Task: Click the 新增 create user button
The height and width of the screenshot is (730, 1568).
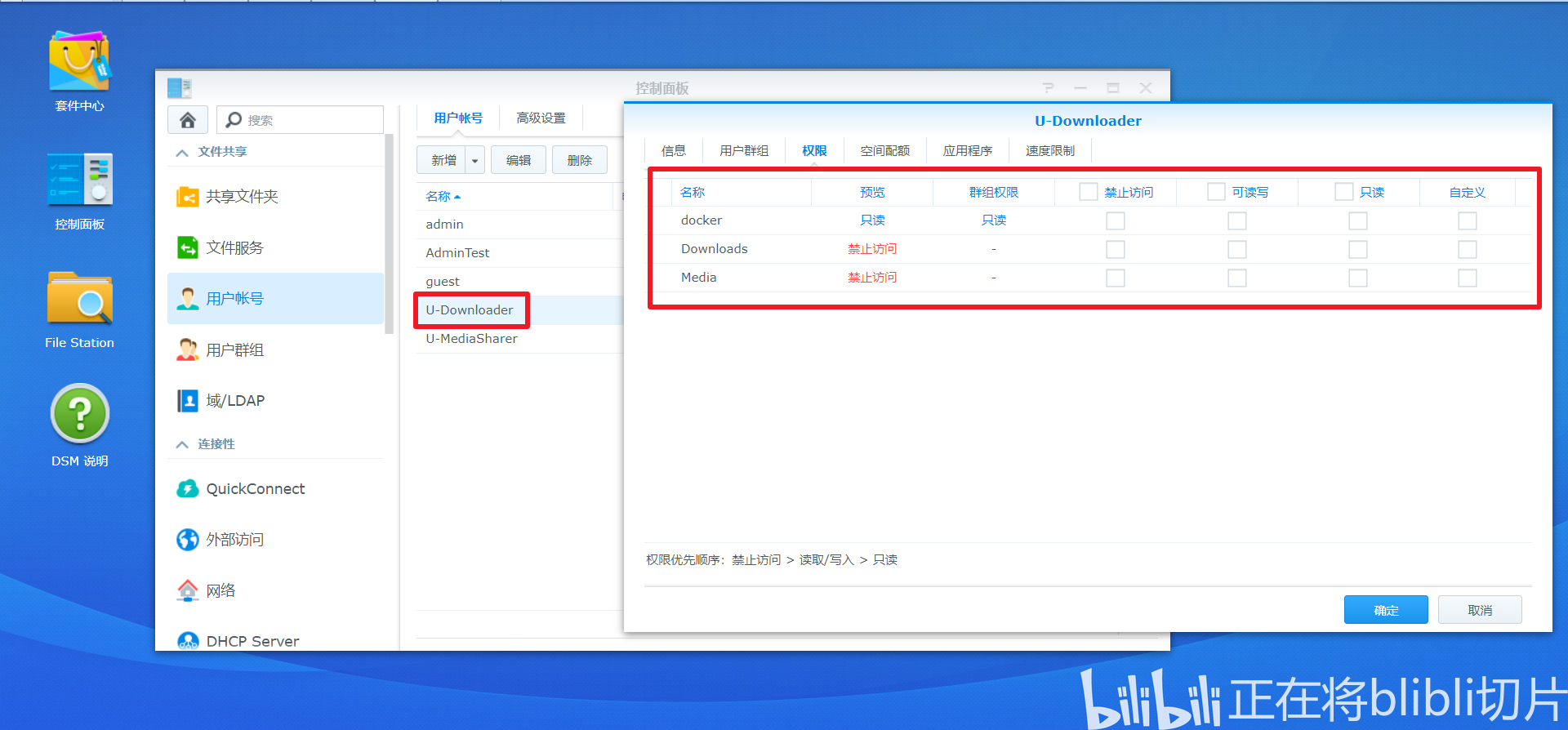Action: click(442, 160)
